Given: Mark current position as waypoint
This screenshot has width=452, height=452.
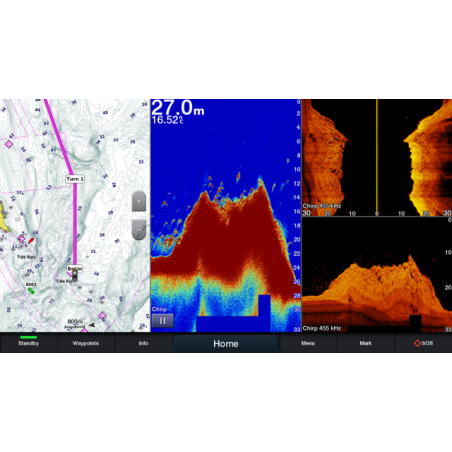Looking at the screenshot, I should pyautogui.click(x=366, y=343).
